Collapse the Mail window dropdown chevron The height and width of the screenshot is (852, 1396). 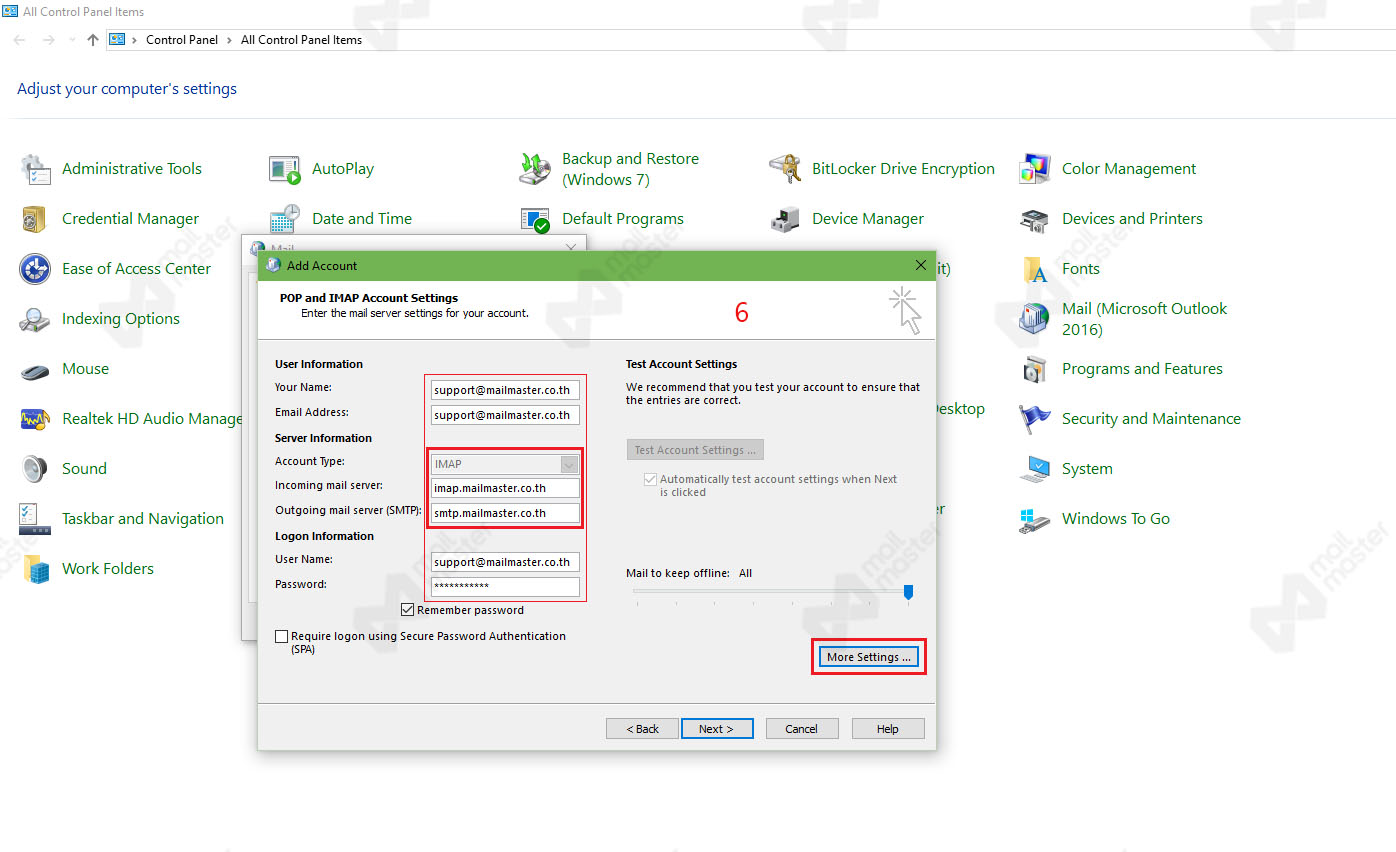(570, 245)
